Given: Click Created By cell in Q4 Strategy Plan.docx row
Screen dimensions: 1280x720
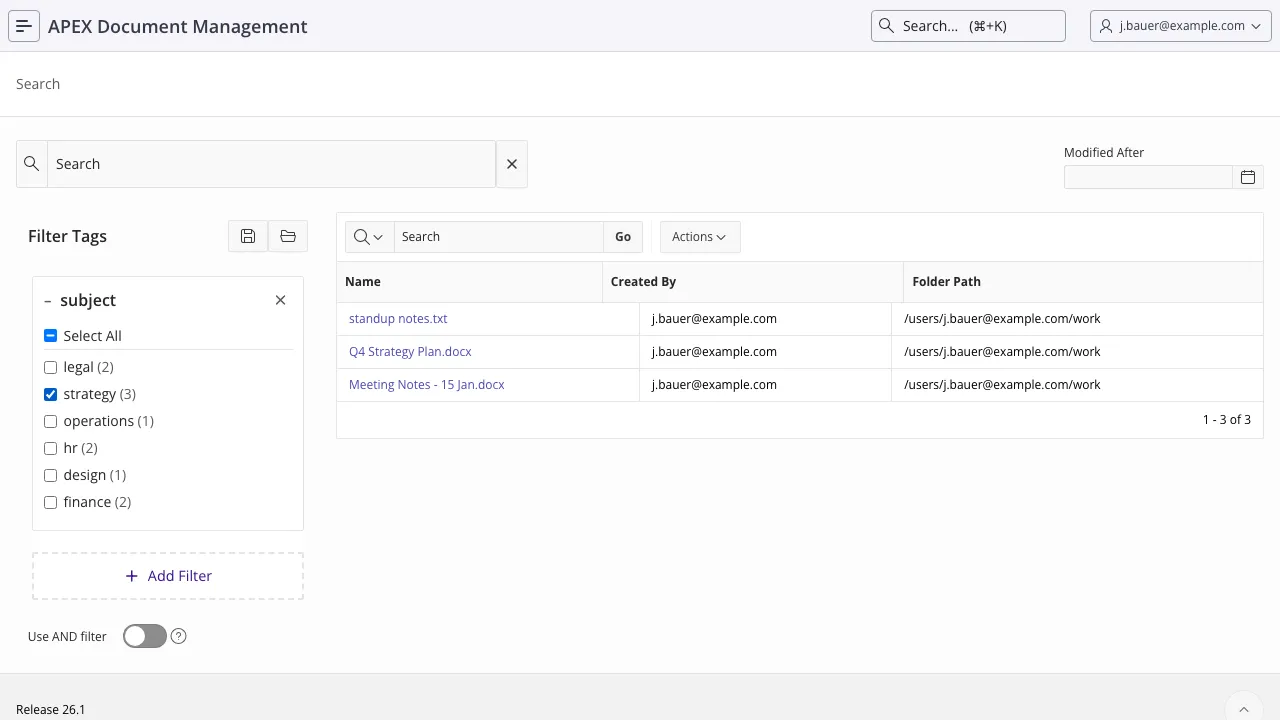Looking at the screenshot, I should [765, 352].
